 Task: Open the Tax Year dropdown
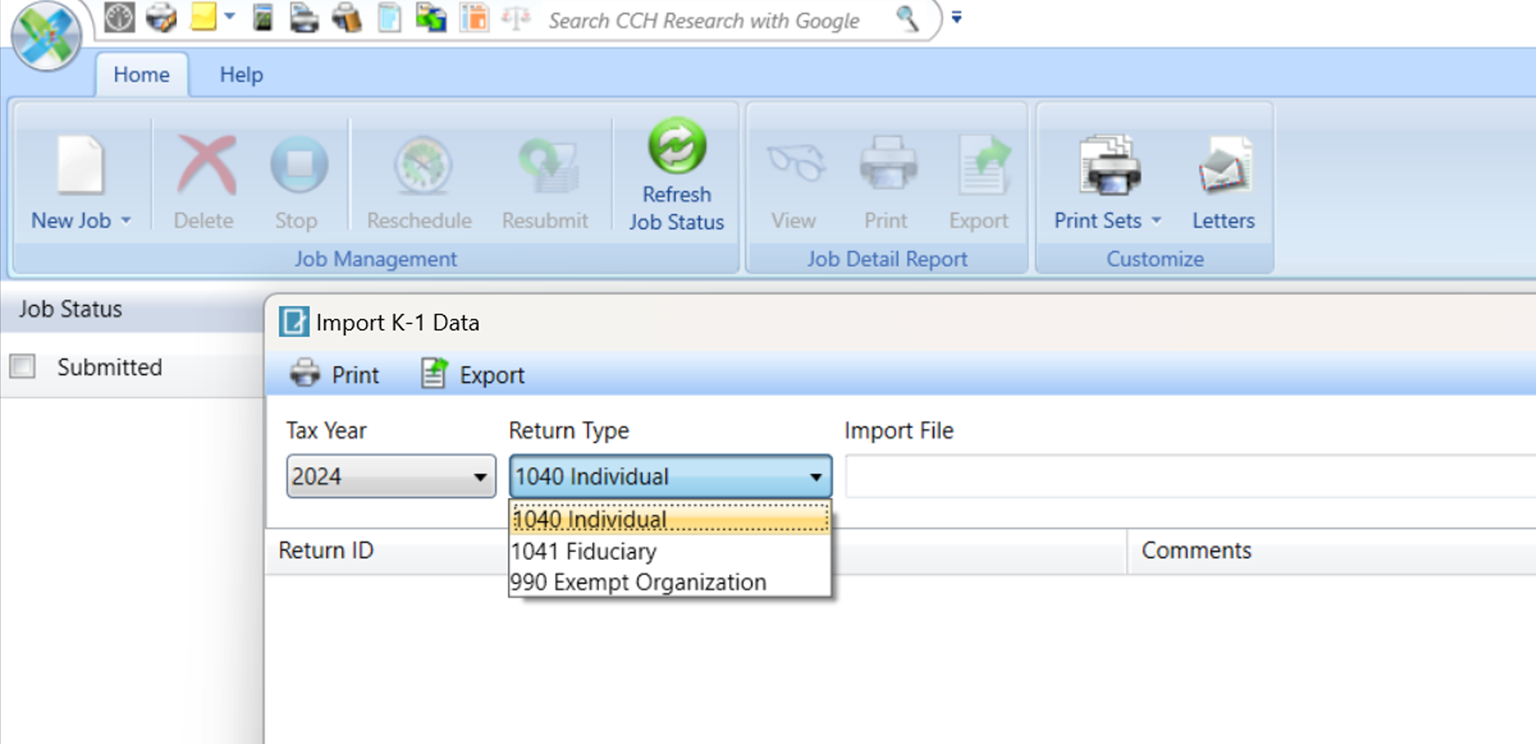click(391, 477)
